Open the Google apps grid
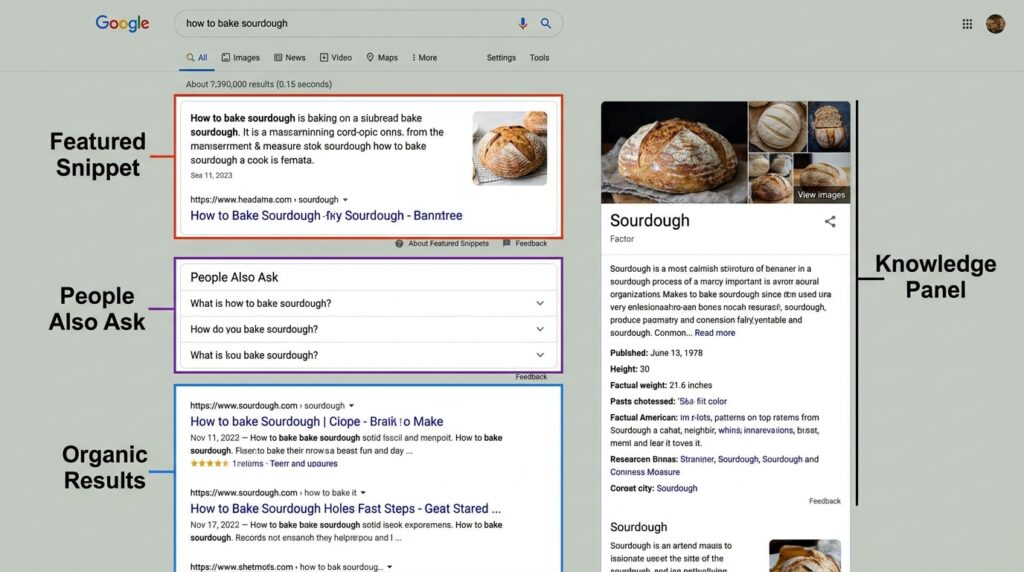Viewport: 1024px width, 572px height. [x=967, y=24]
